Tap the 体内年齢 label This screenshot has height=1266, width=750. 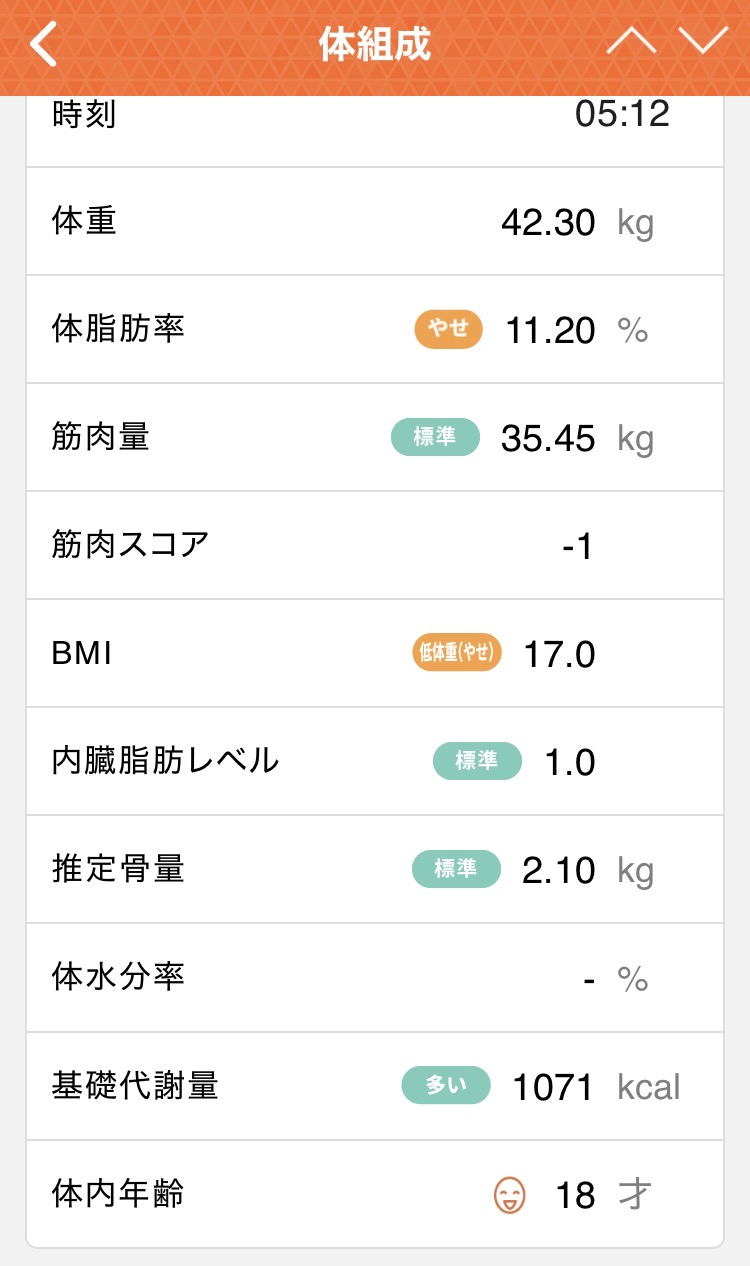tap(118, 1193)
